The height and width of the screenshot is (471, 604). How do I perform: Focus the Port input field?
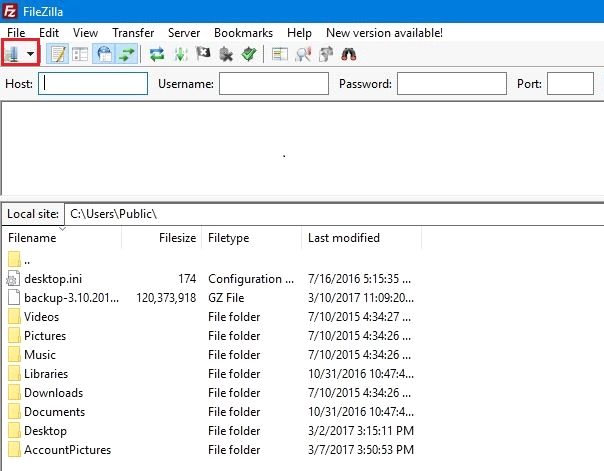tap(570, 84)
